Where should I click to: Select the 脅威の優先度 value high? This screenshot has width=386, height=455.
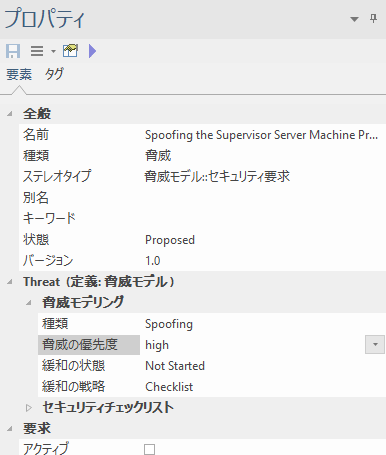pyautogui.click(x=157, y=345)
